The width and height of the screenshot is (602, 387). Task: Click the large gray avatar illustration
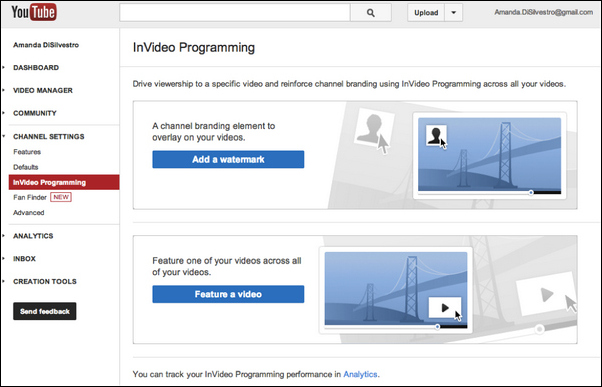[x=374, y=127]
